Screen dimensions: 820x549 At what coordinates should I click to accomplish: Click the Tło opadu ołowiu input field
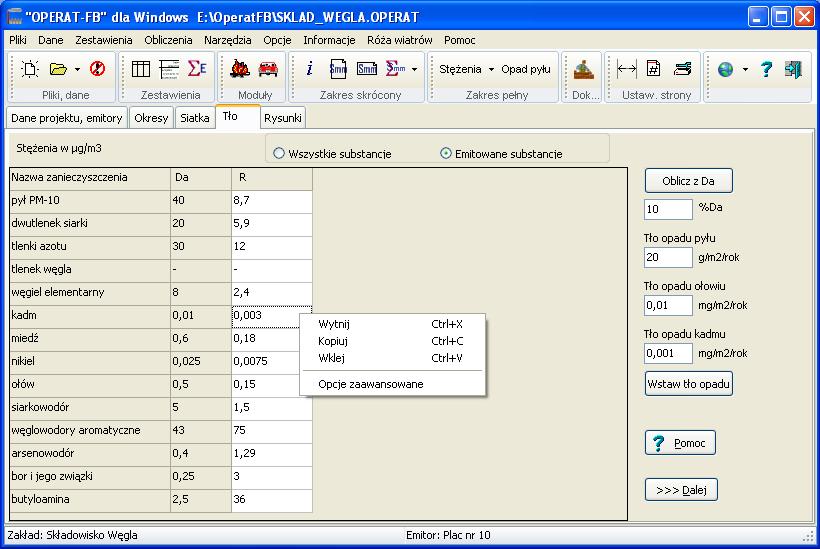click(668, 305)
